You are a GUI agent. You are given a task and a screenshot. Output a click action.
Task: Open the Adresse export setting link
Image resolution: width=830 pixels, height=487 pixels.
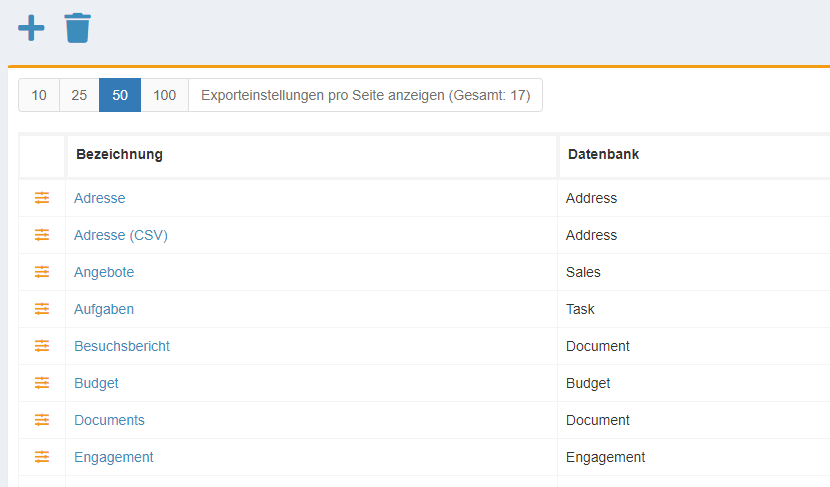pyautogui.click(x=100, y=198)
